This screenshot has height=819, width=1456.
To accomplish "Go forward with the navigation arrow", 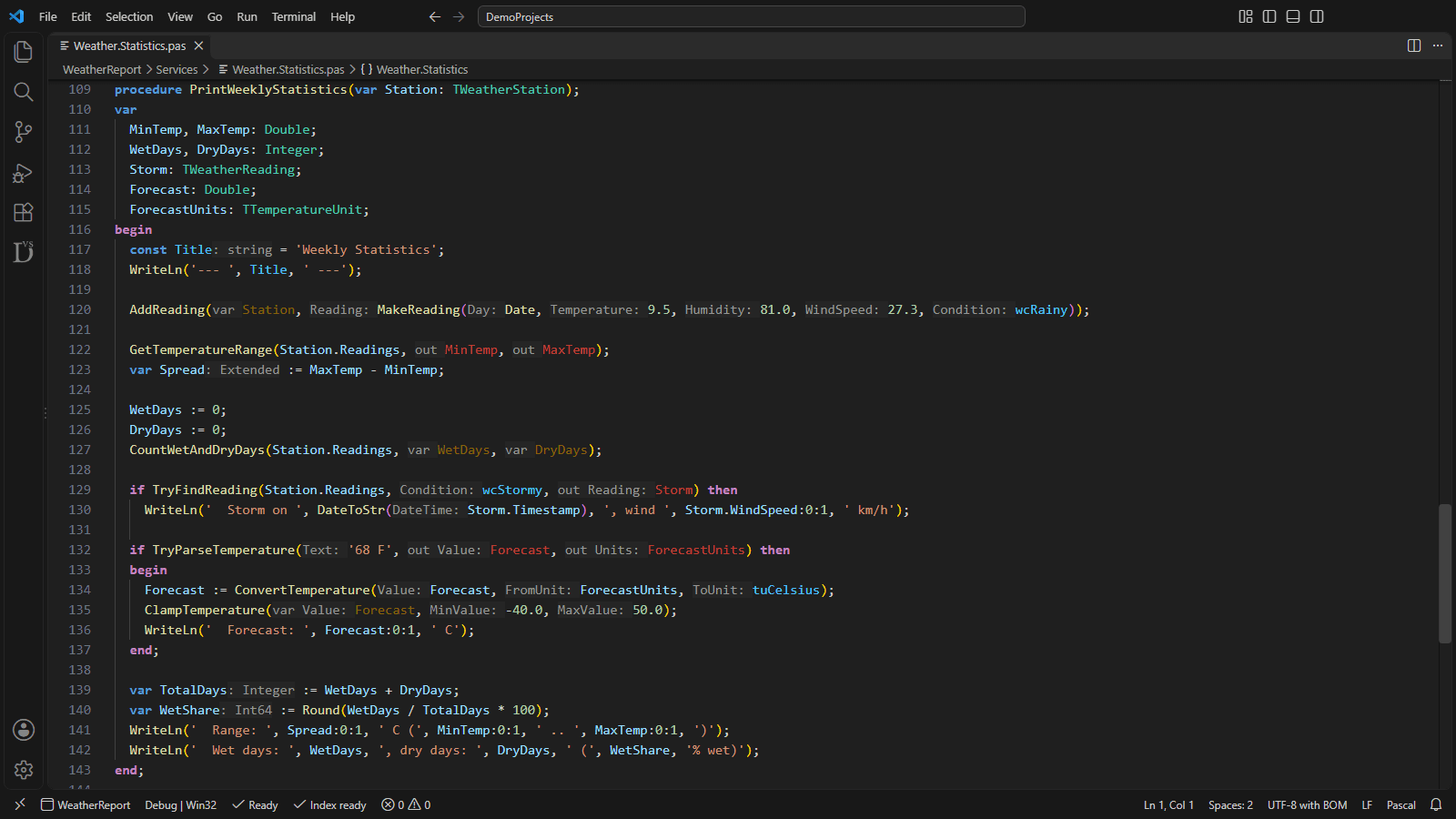I will pyautogui.click(x=459, y=16).
